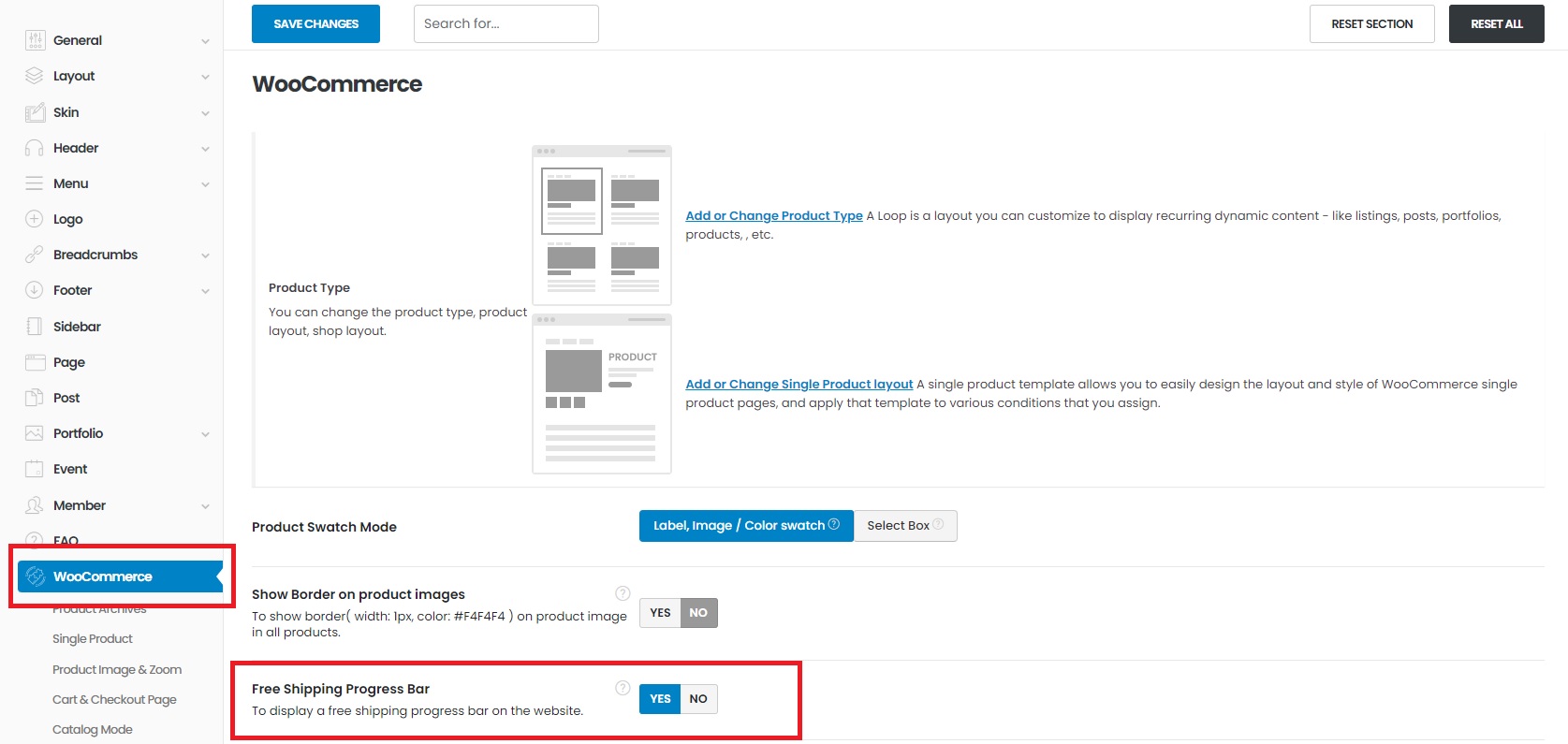Expand the Menu section chevron

click(x=205, y=184)
